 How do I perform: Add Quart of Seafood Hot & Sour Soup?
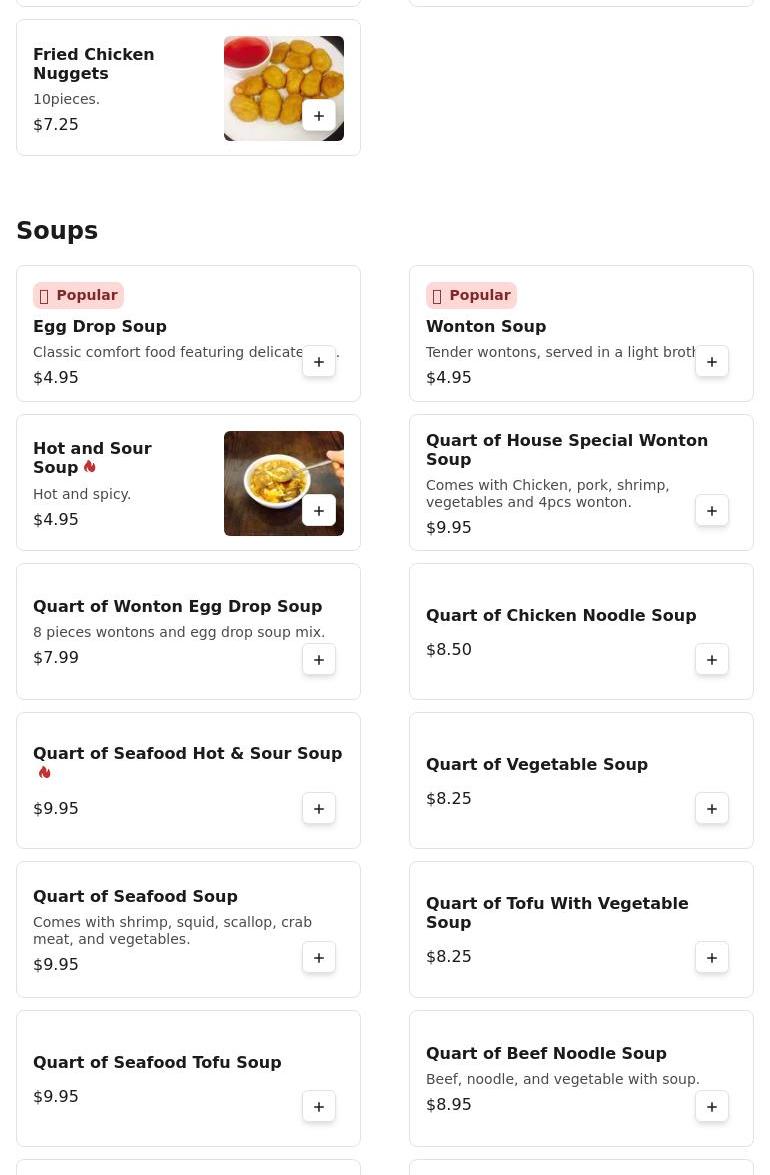pos(318,809)
